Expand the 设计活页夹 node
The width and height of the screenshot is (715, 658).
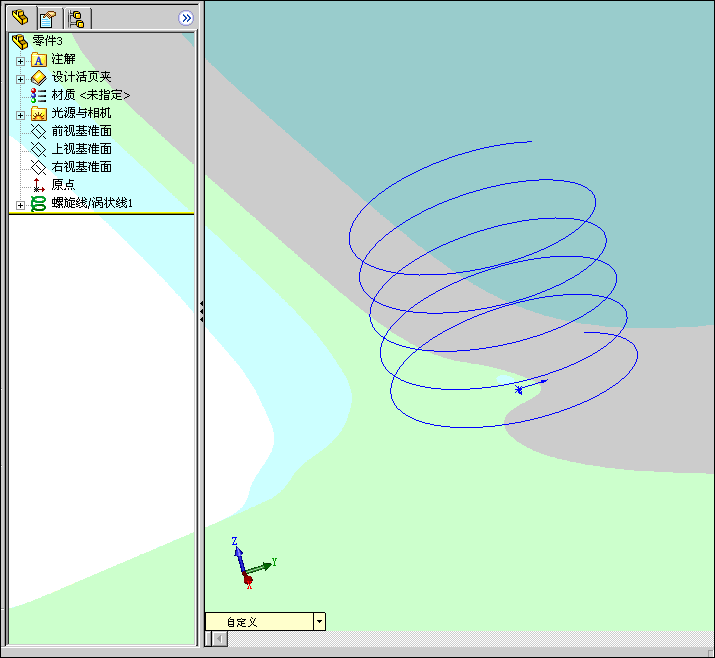(x=21, y=79)
